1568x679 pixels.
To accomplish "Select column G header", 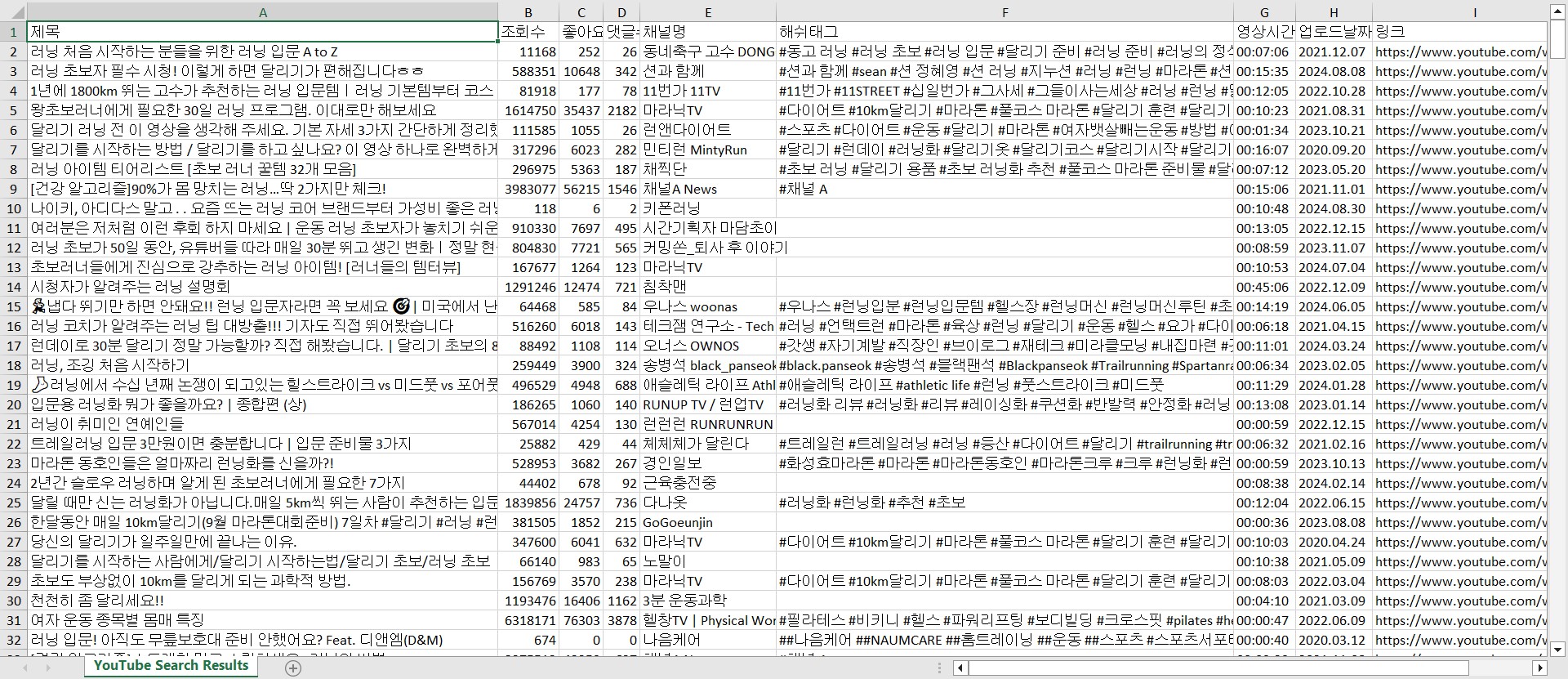I will (x=1264, y=12).
